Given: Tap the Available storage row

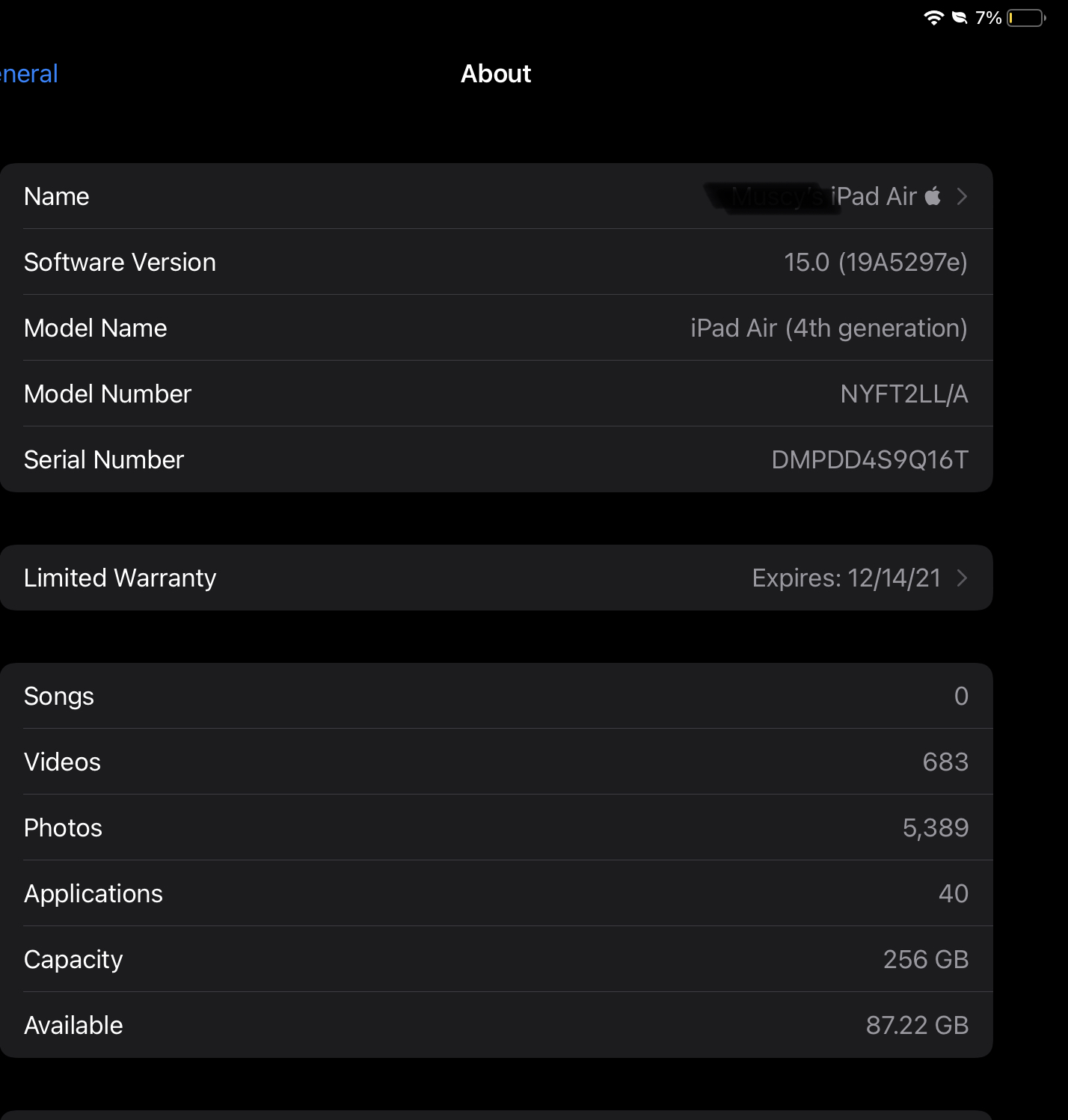Looking at the screenshot, I should tap(496, 1025).
